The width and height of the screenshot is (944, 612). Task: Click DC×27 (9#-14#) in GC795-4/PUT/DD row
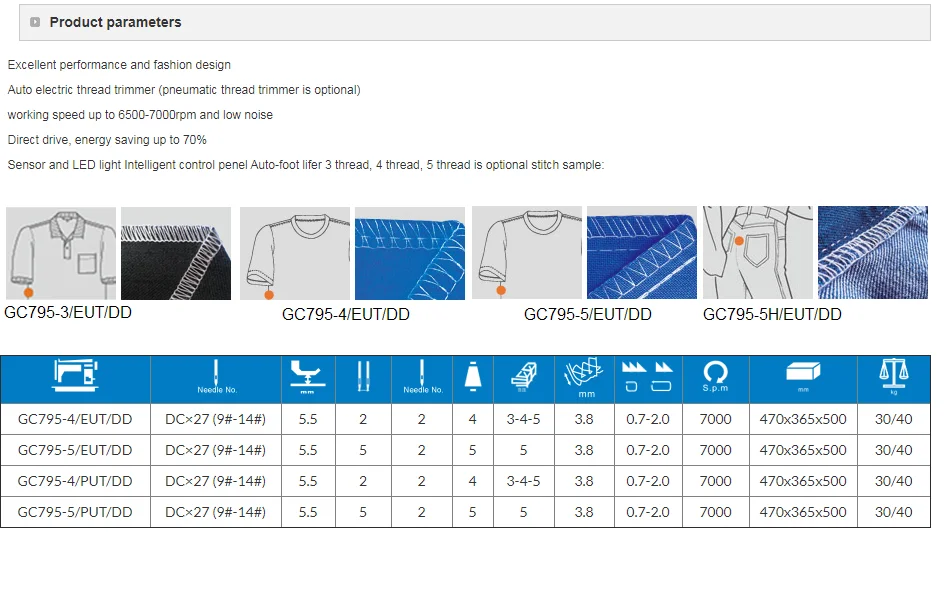point(216,481)
